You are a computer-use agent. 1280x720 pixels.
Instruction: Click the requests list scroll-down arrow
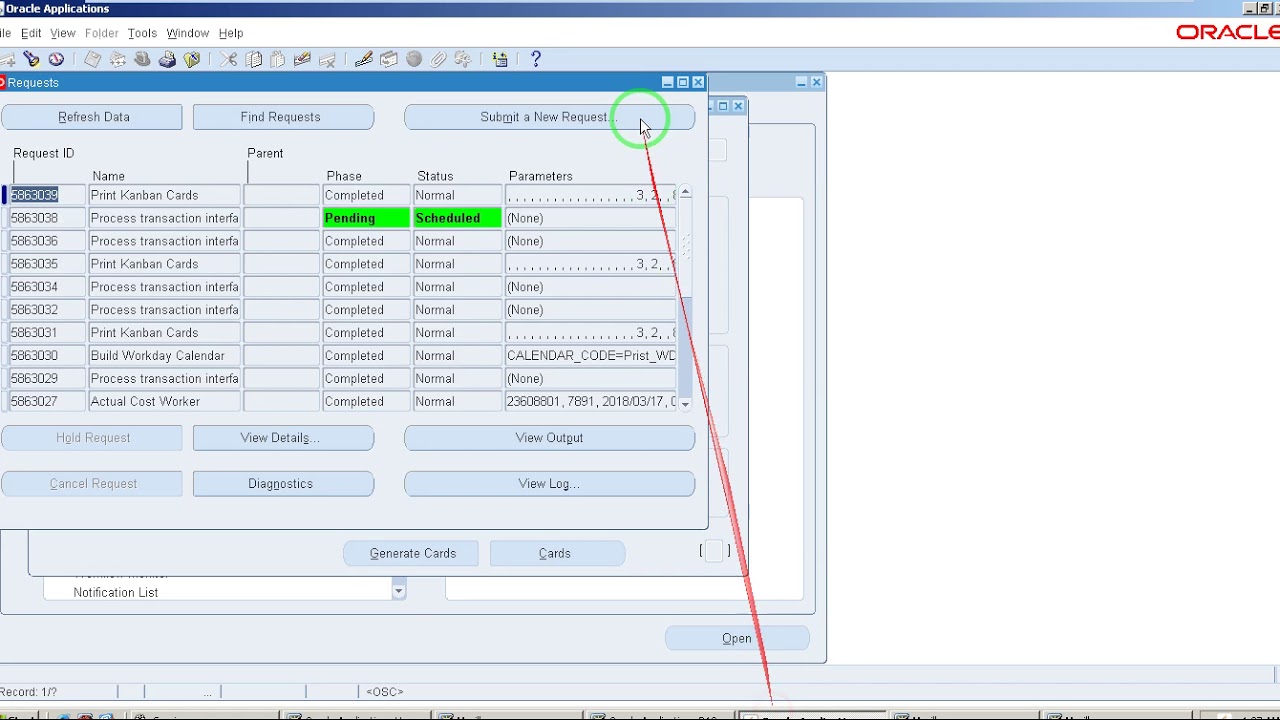click(x=685, y=404)
